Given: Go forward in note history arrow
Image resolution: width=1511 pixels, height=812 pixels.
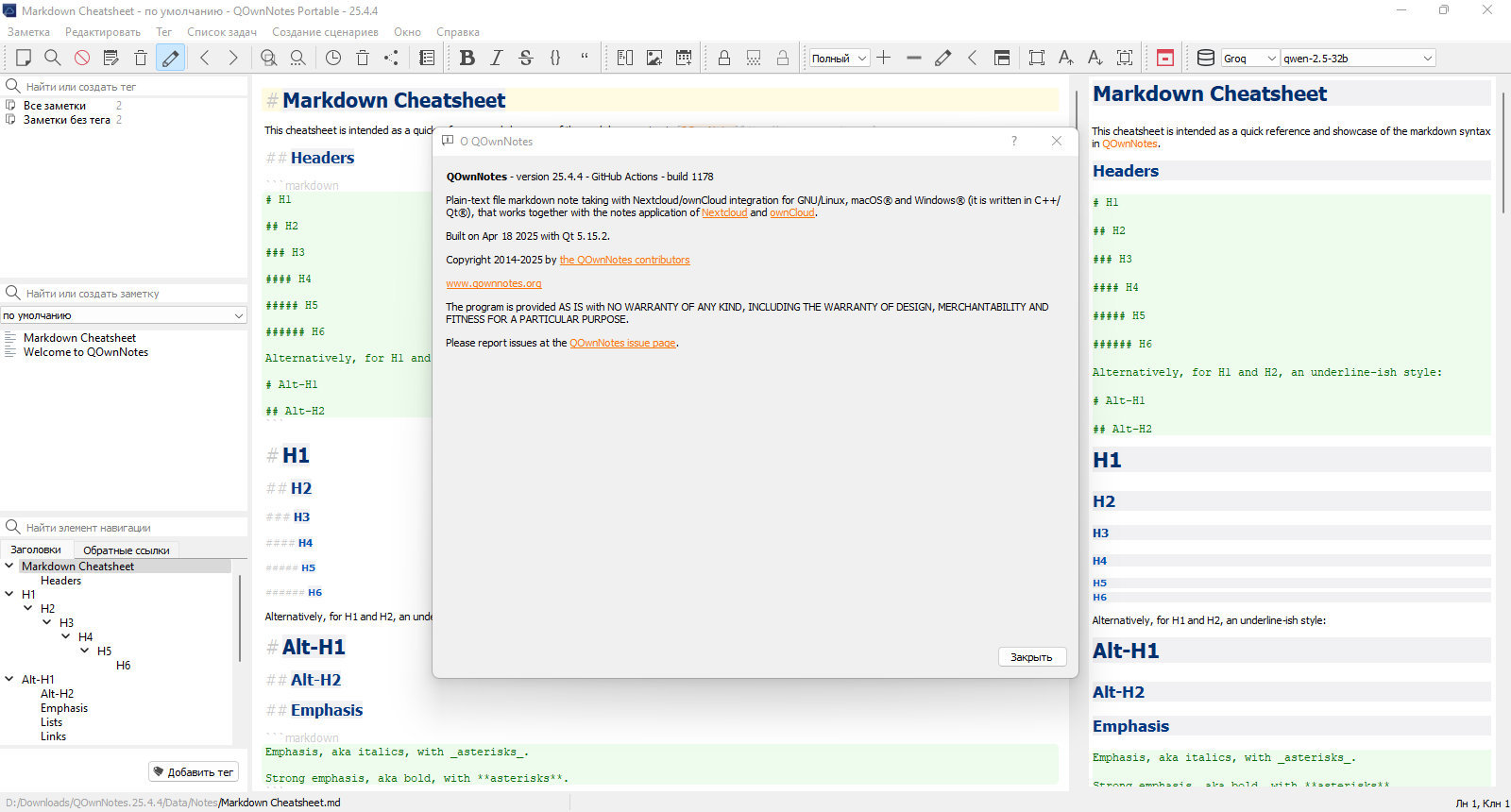Looking at the screenshot, I should (x=233, y=58).
